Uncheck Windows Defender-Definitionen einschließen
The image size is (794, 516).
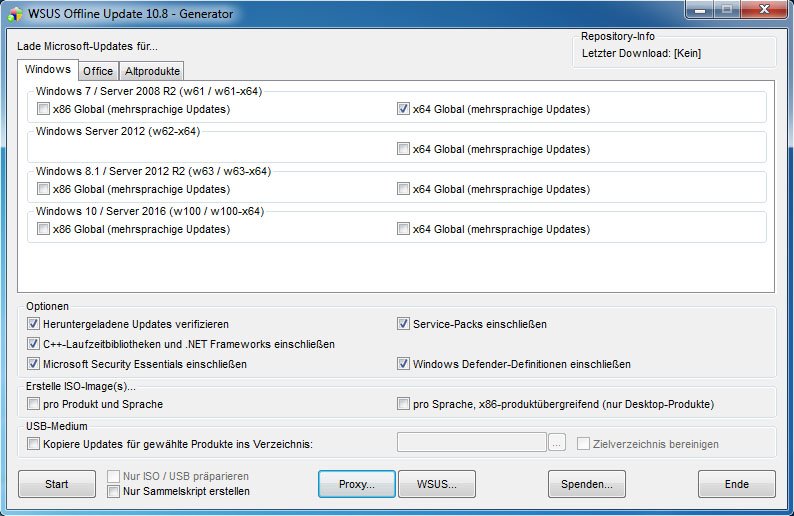pos(403,364)
